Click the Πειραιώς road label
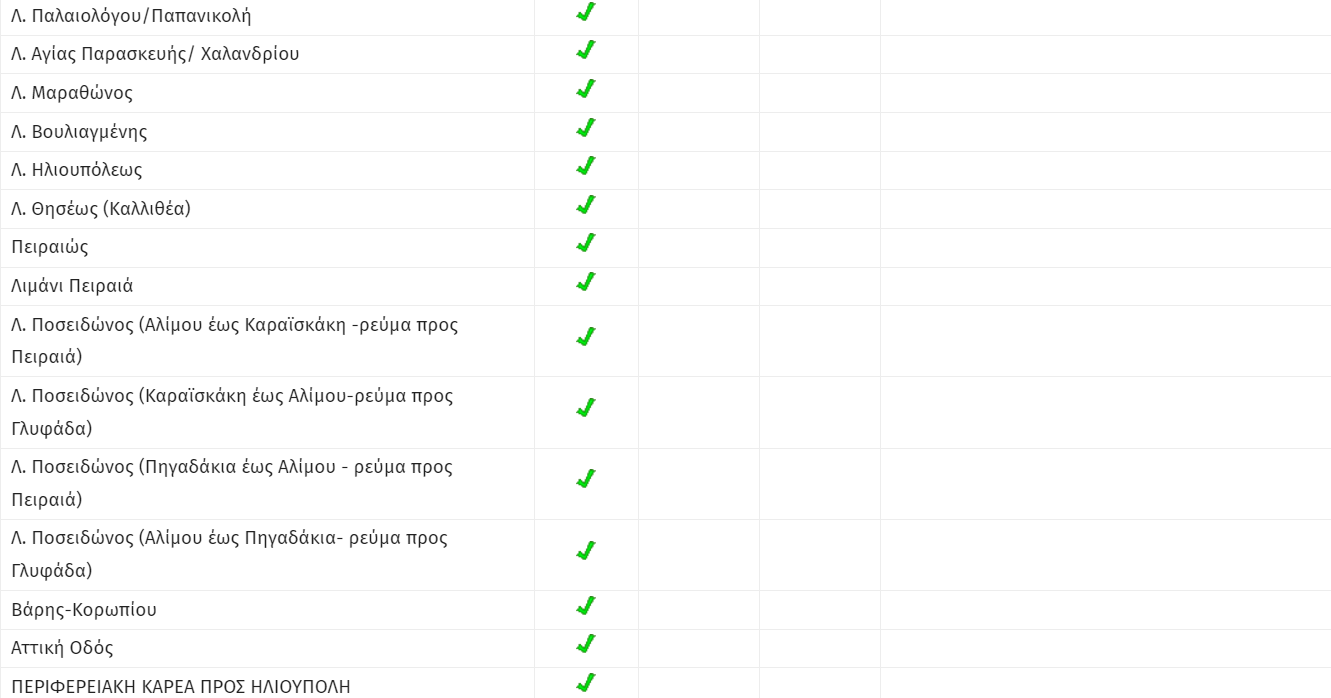 pos(50,247)
